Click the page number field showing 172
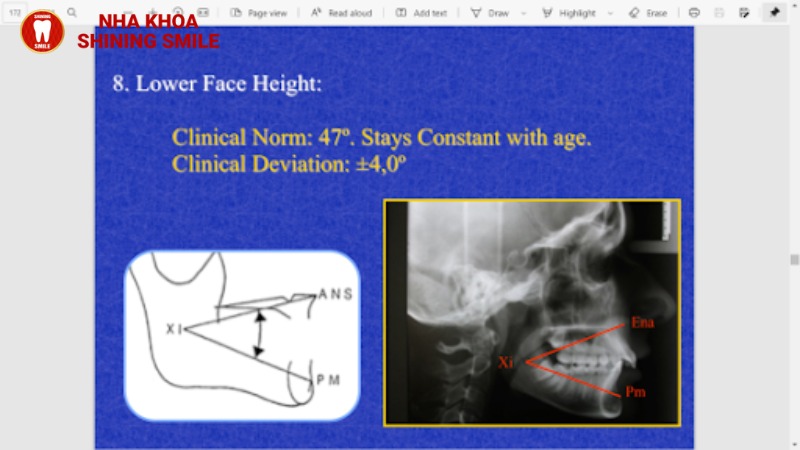Viewport: 800px width, 450px height. [x=15, y=13]
